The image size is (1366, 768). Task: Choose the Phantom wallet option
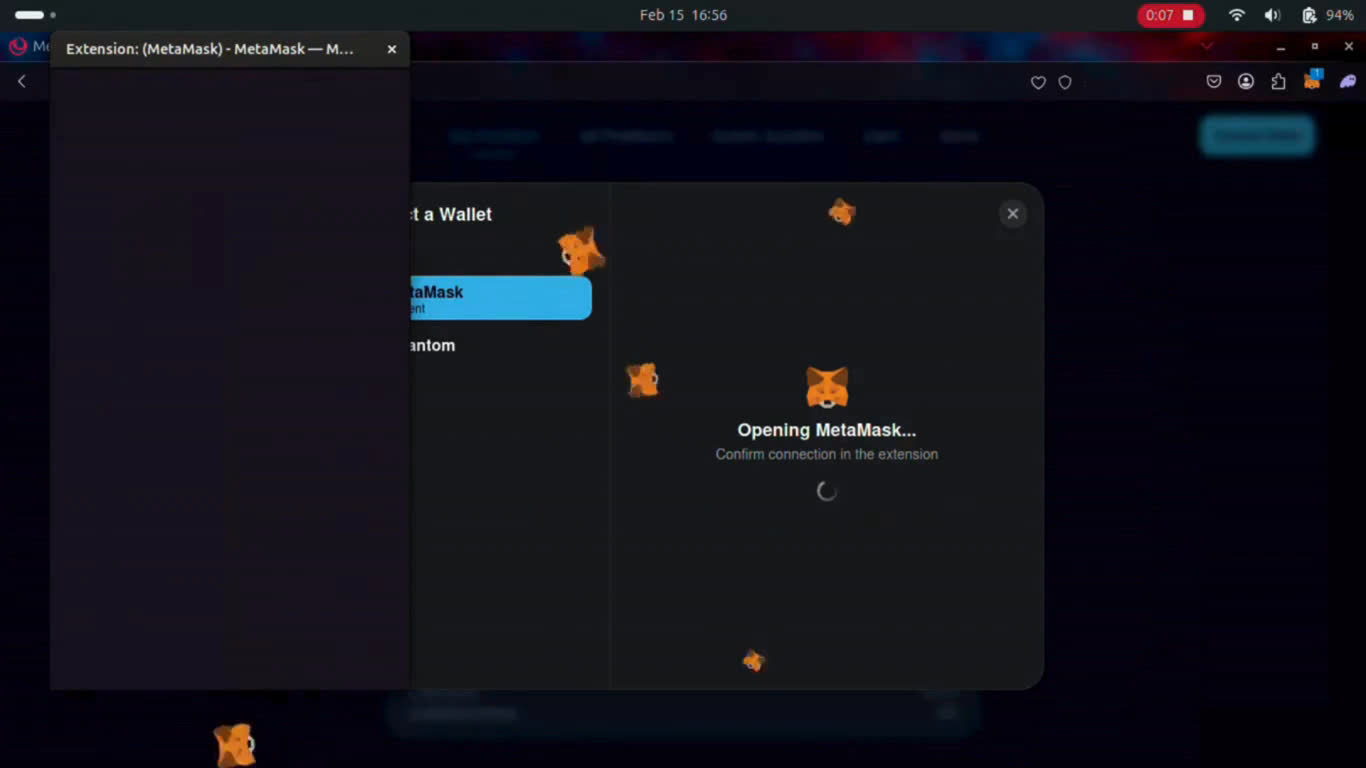(x=432, y=345)
